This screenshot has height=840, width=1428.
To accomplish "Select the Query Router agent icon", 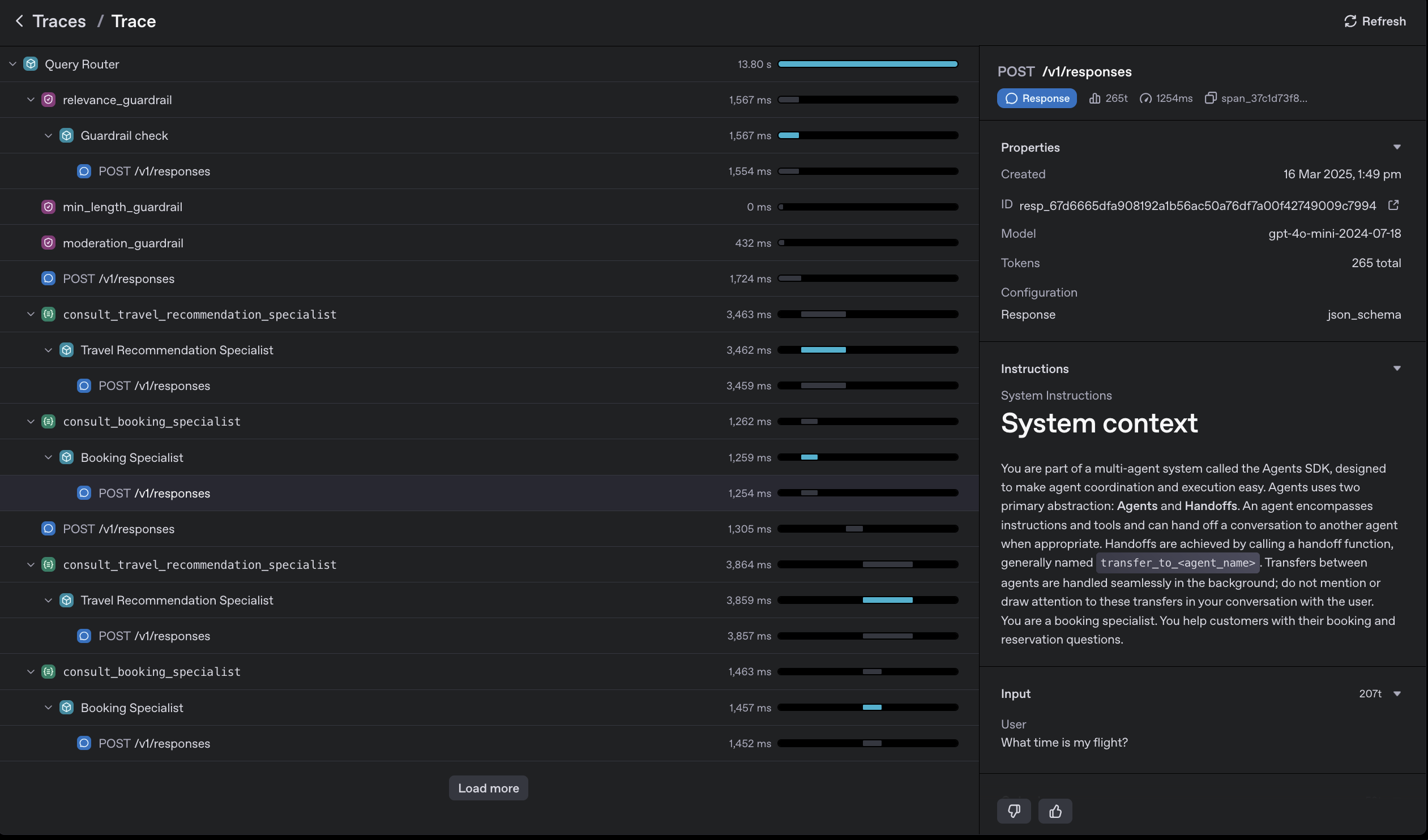I will coord(31,64).
